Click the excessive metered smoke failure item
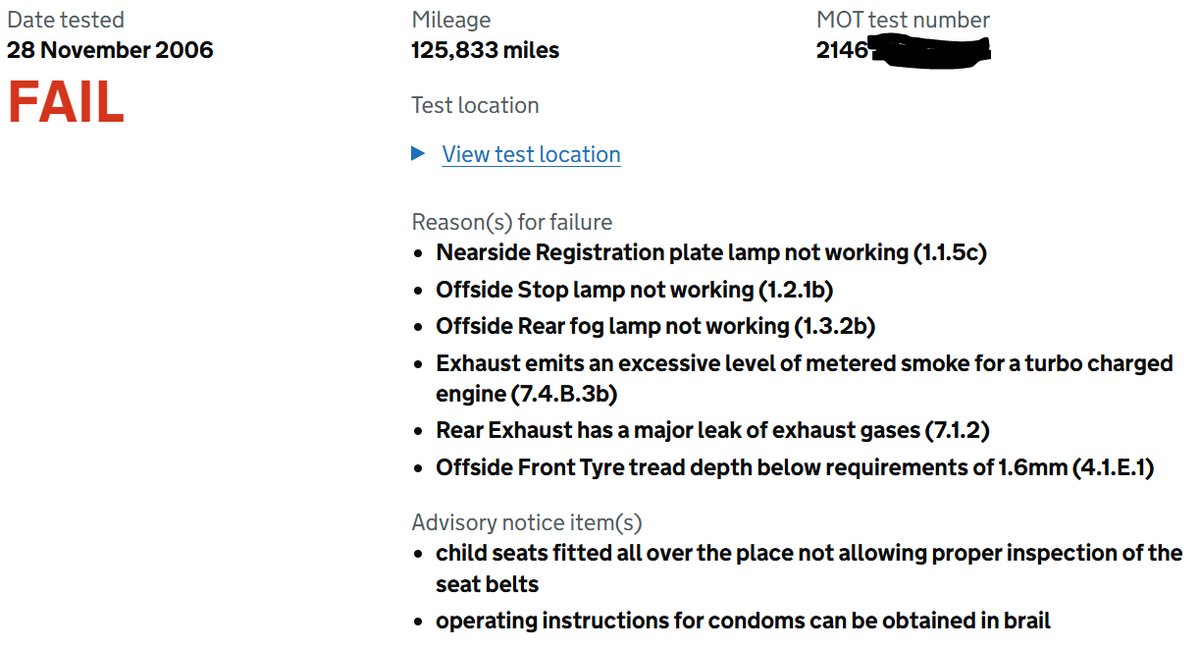The height and width of the screenshot is (649, 1200). pos(804,364)
